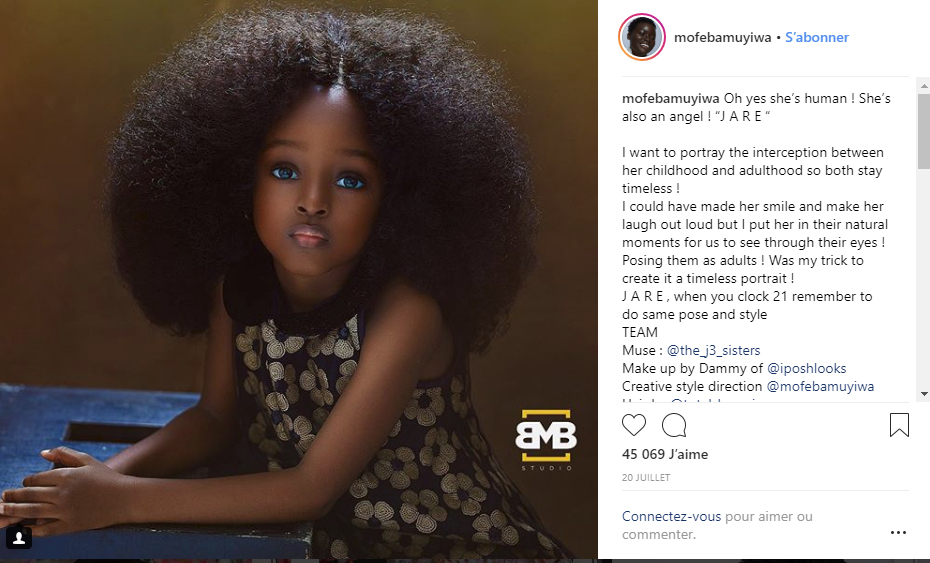Click Connectez-vous to log in
This screenshot has height=563, width=930.
(x=671, y=516)
